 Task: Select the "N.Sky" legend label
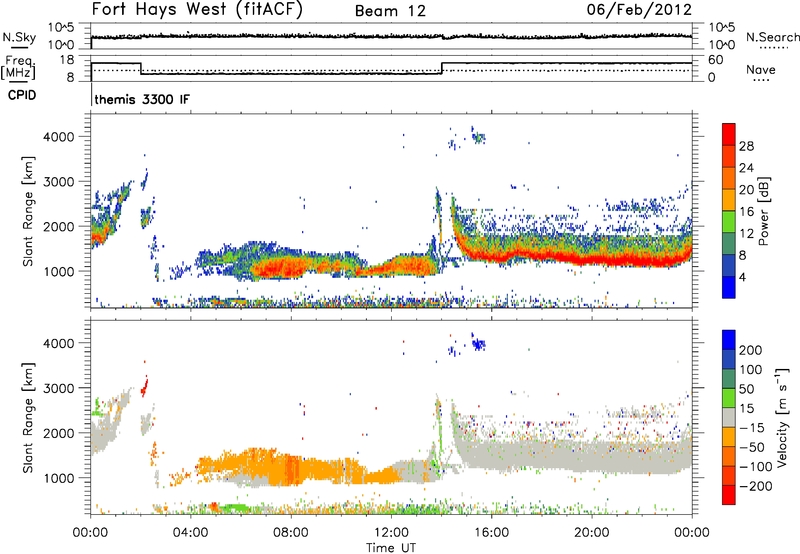click(x=19, y=37)
